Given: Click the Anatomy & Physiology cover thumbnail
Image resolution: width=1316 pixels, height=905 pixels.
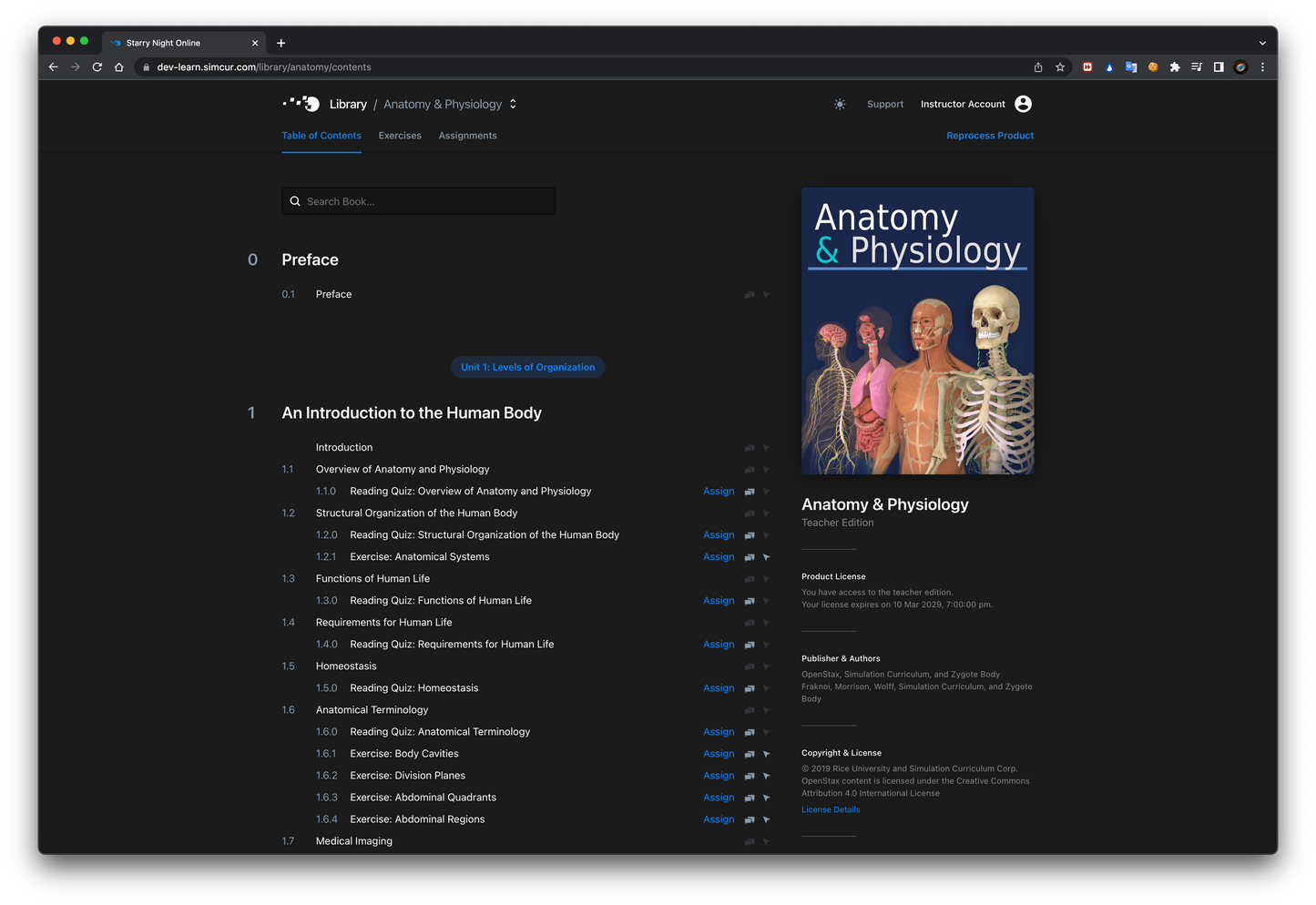Looking at the screenshot, I should [x=917, y=330].
